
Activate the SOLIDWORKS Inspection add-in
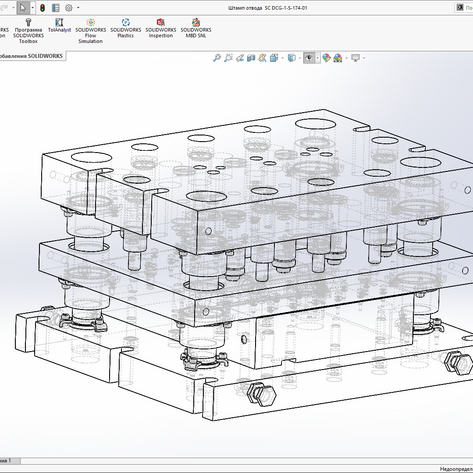(x=161, y=28)
